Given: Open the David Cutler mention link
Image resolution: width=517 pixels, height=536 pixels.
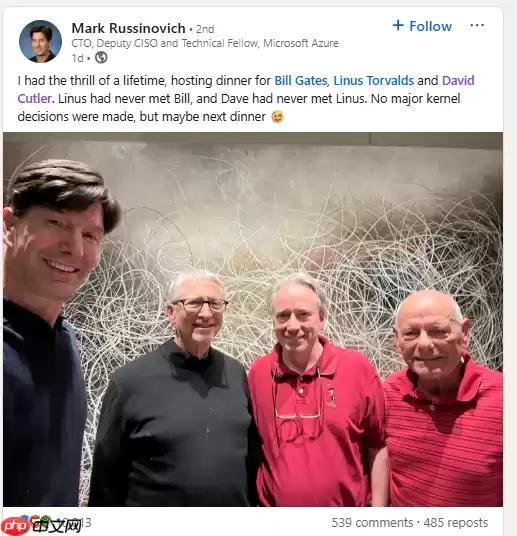Looking at the screenshot, I should (x=246, y=90).
